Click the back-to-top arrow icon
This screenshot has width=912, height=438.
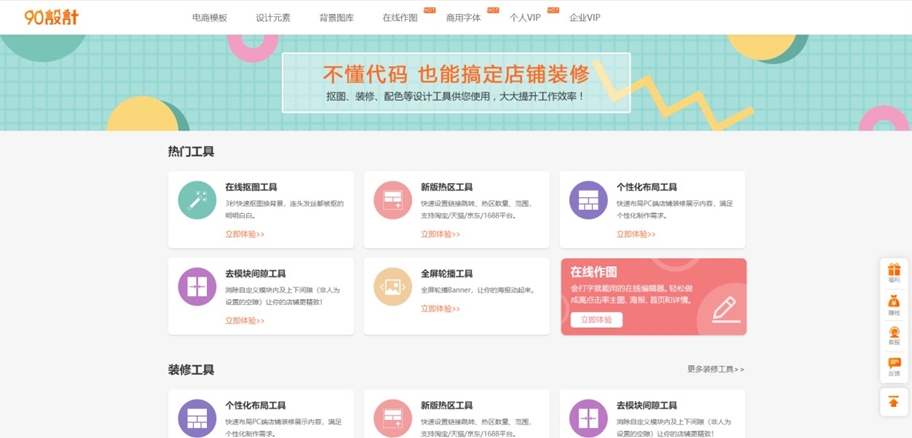pyautogui.click(x=893, y=401)
